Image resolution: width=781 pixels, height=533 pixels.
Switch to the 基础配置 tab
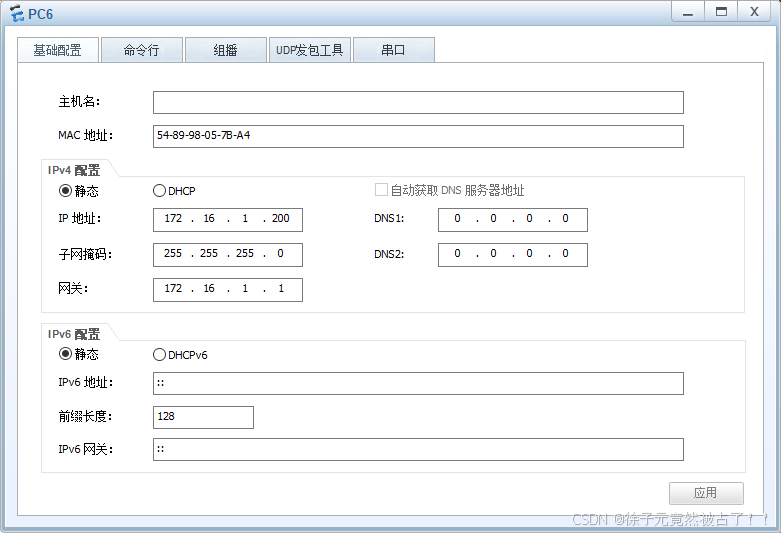coord(58,50)
